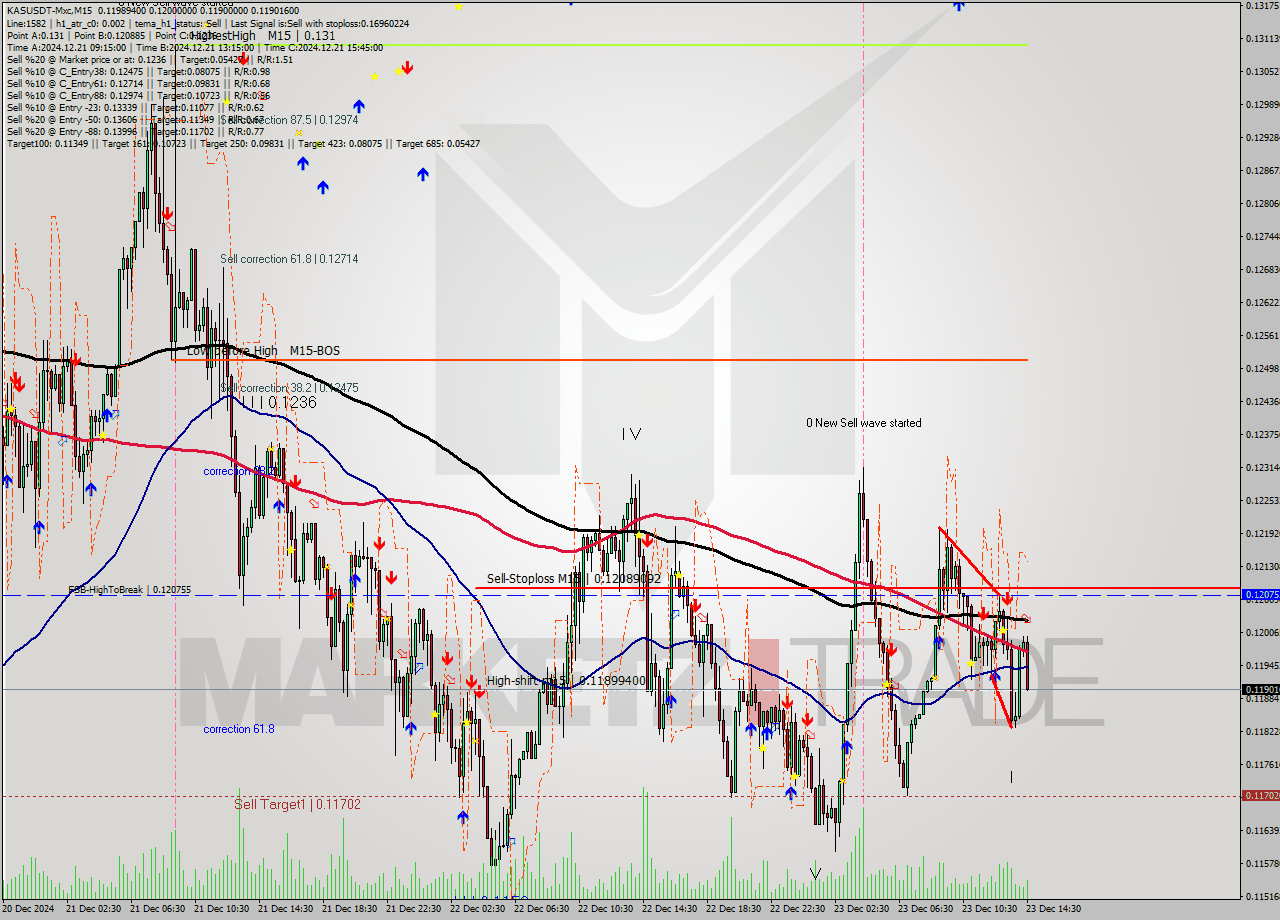Select the 'Sell %20 @ Entry -88: 0.13996' line

pyautogui.click(x=135, y=131)
